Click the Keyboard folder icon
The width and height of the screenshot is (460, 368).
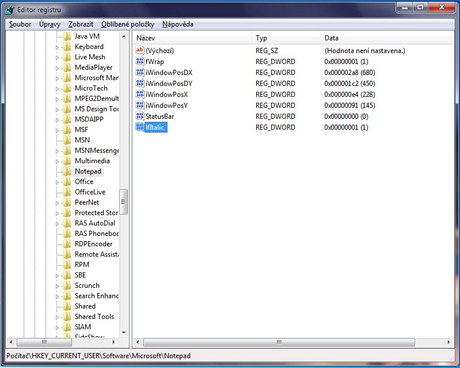point(67,47)
